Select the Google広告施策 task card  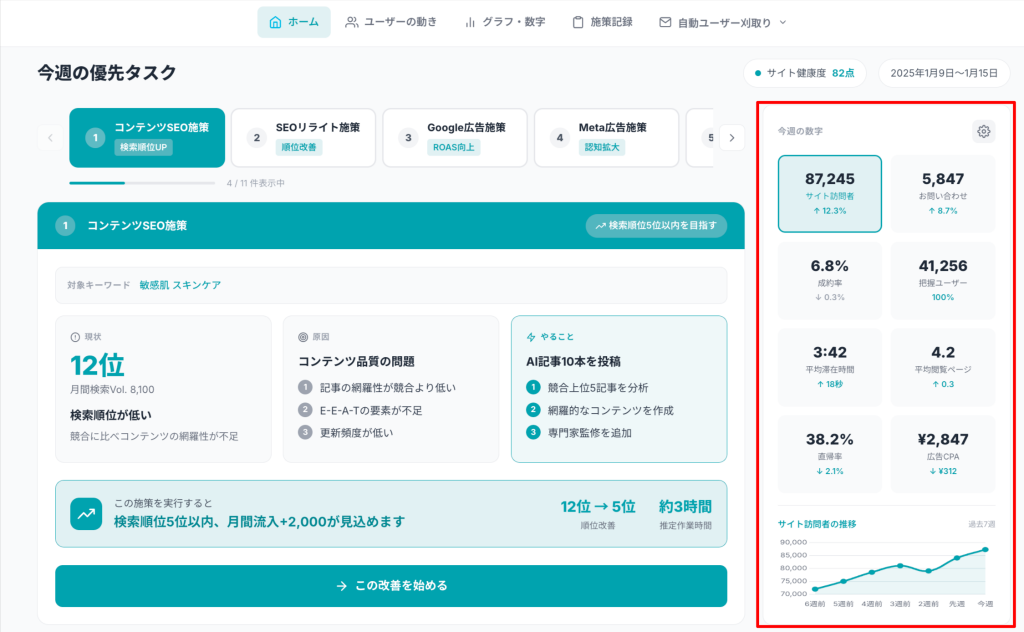[455, 137]
